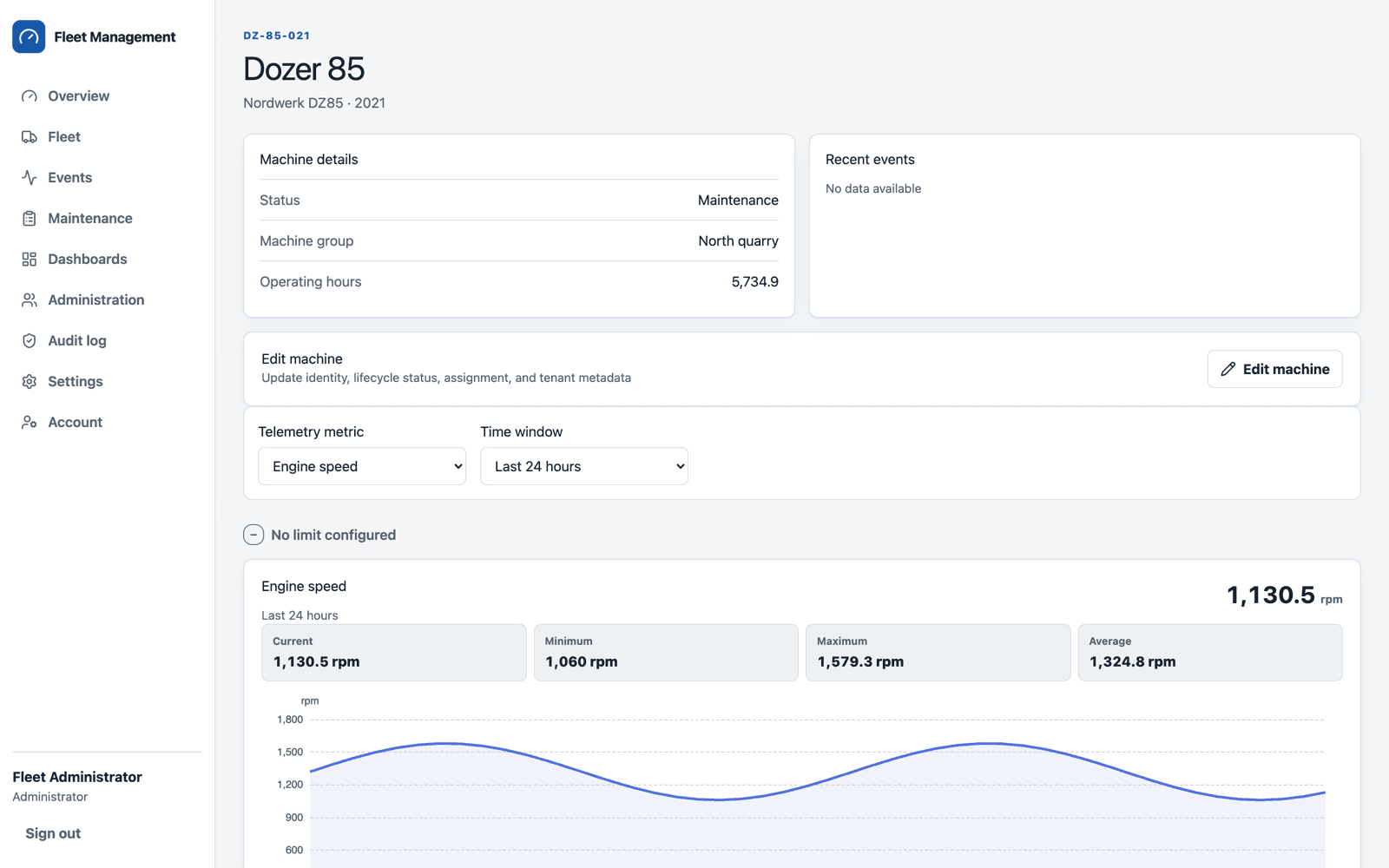Click the No limit configured circle icon
This screenshot has width=1389, height=868.
tap(253, 535)
